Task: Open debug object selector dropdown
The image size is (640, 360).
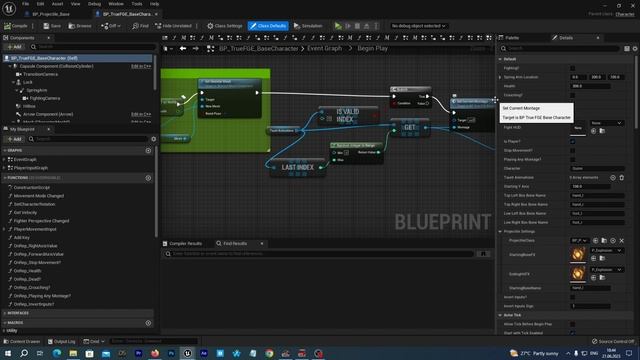Action: (x=418, y=26)
